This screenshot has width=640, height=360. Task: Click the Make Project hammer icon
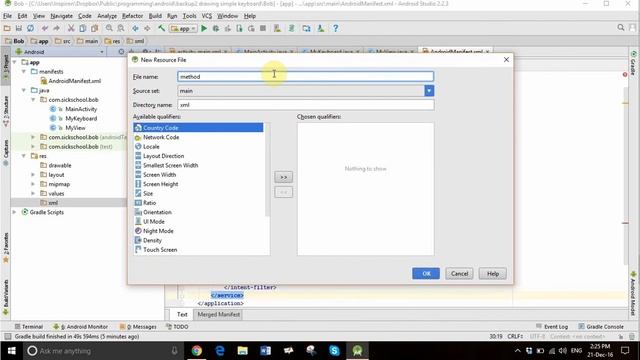pyautogui.click(x=162, y=28)
